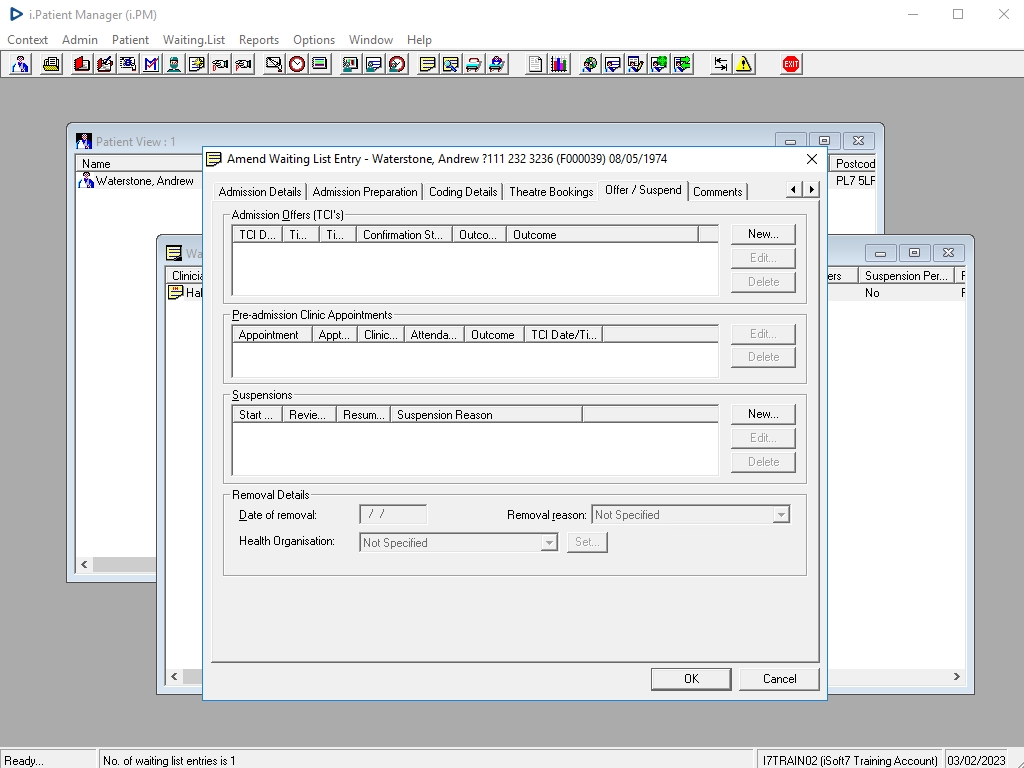The height and width of the screenshot is (768, 1024).
Task: Click the printer icon in the toolbar
Action: click(x=51, y=64)
